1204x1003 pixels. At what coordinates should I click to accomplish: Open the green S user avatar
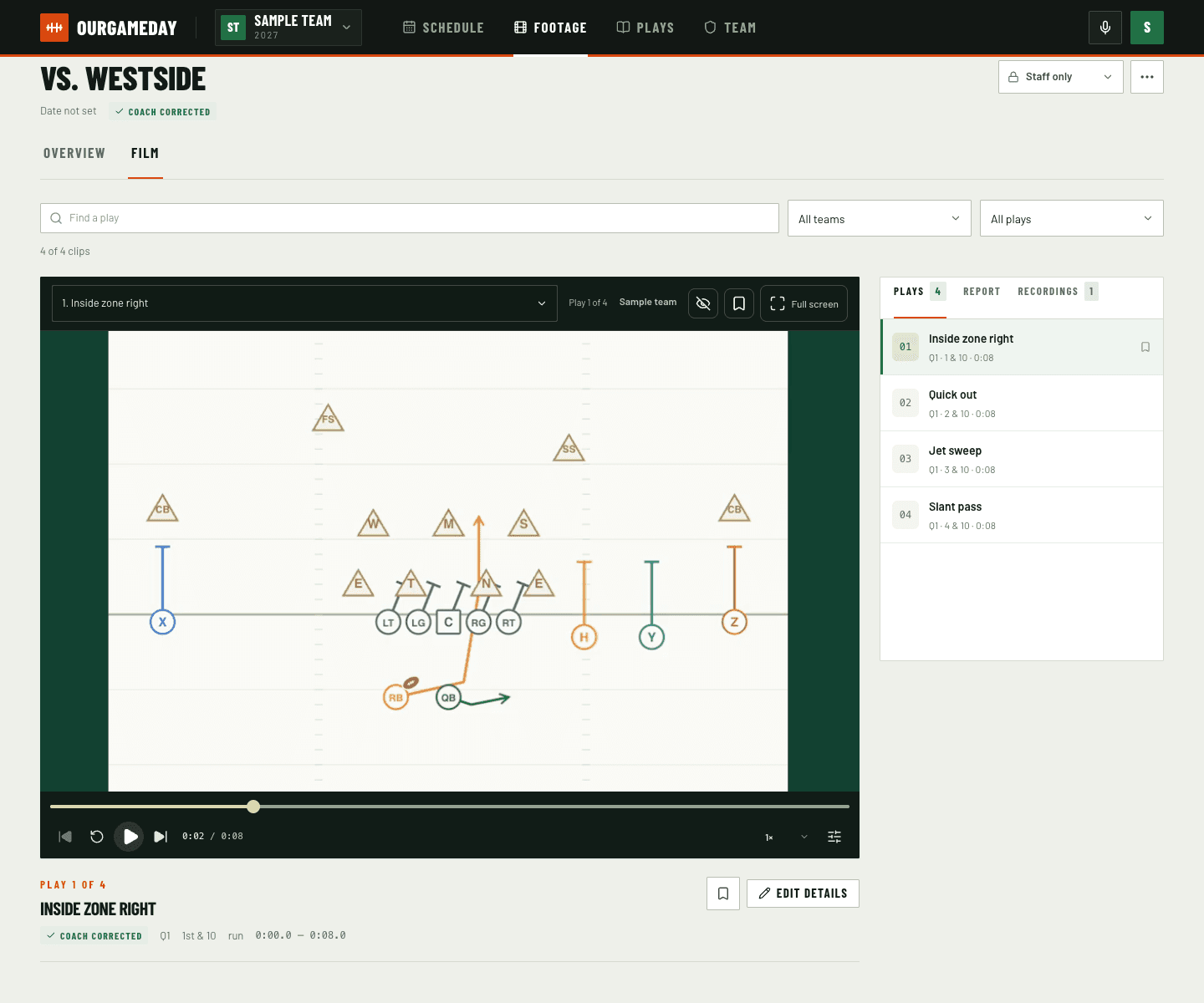coord(1147,28)
